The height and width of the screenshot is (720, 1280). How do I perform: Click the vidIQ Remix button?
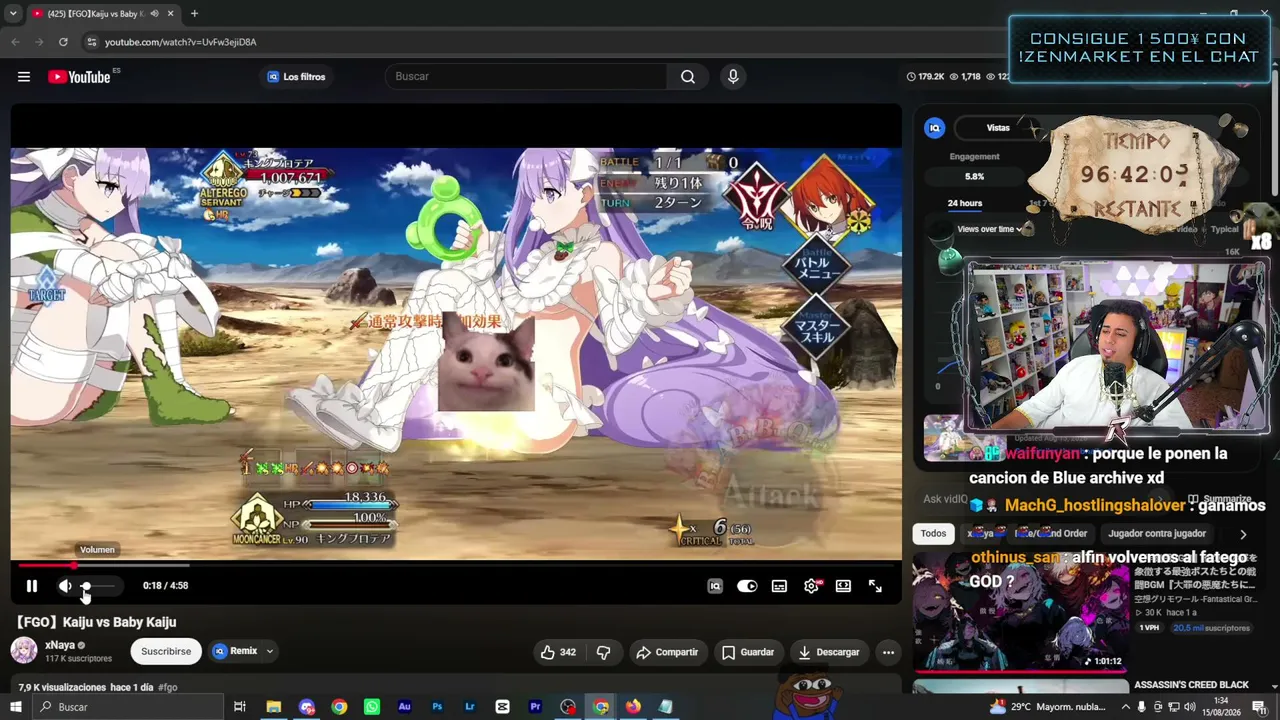(x=235, y=651)
